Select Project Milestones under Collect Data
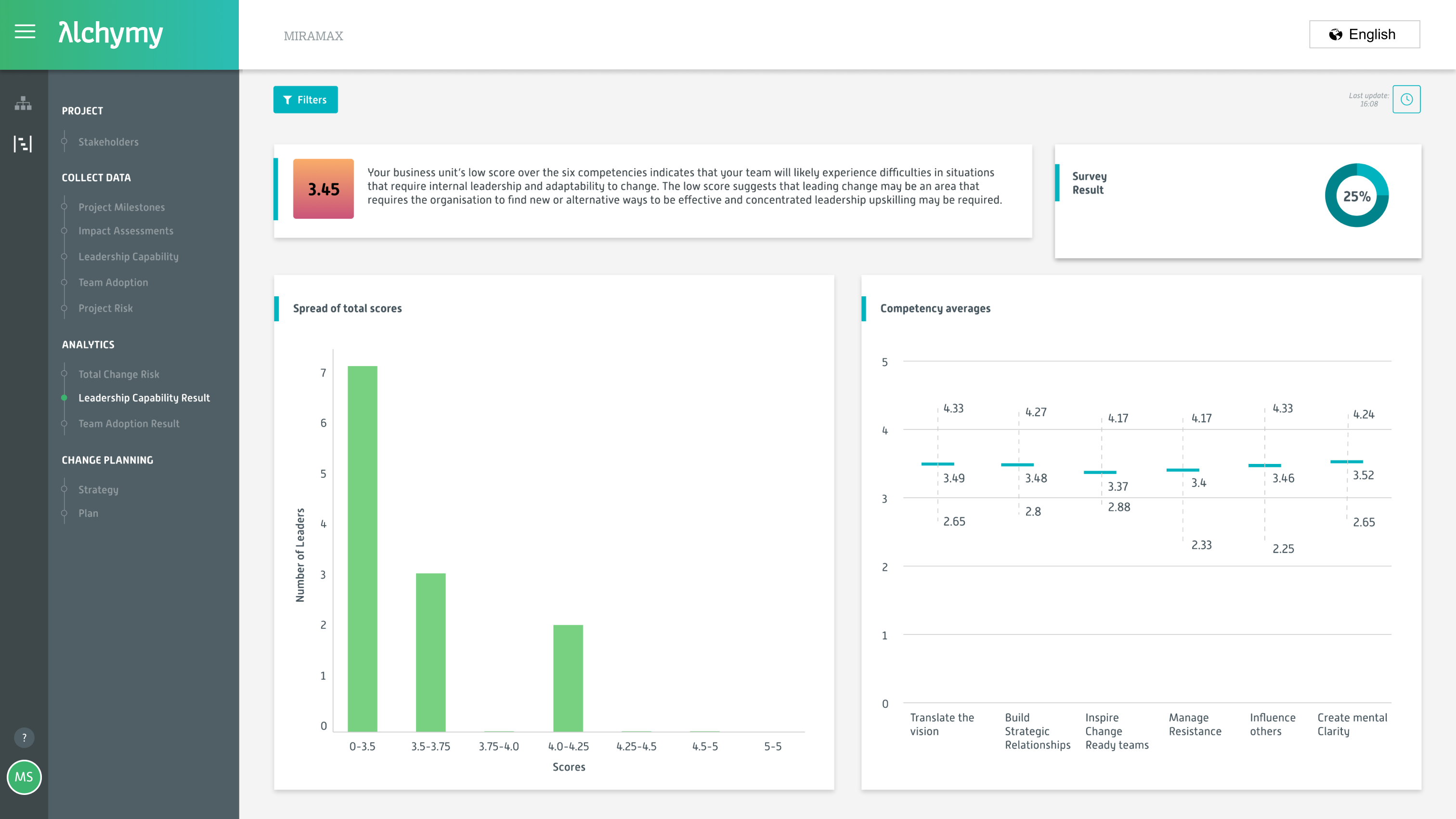 pos(121,207)
